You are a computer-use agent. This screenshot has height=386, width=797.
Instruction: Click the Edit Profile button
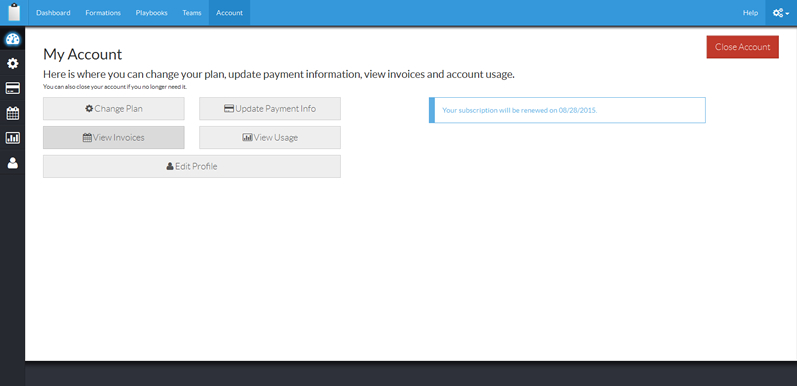192,166
